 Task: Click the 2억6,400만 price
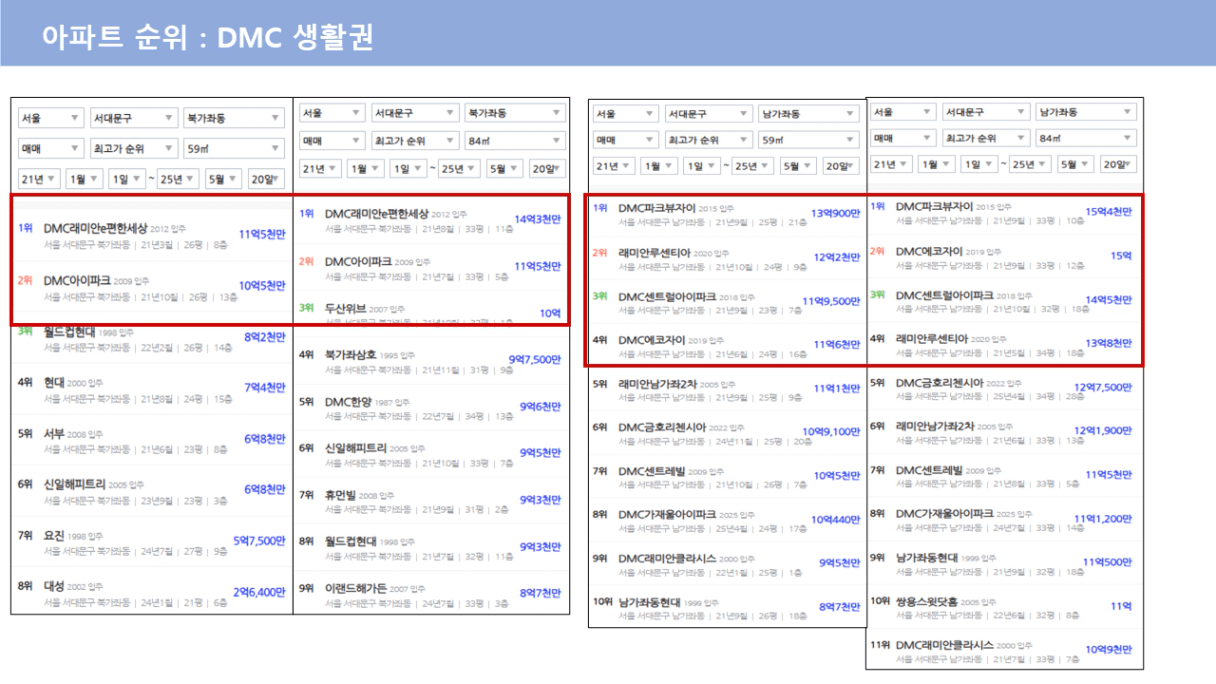click(x=259, y=592)
